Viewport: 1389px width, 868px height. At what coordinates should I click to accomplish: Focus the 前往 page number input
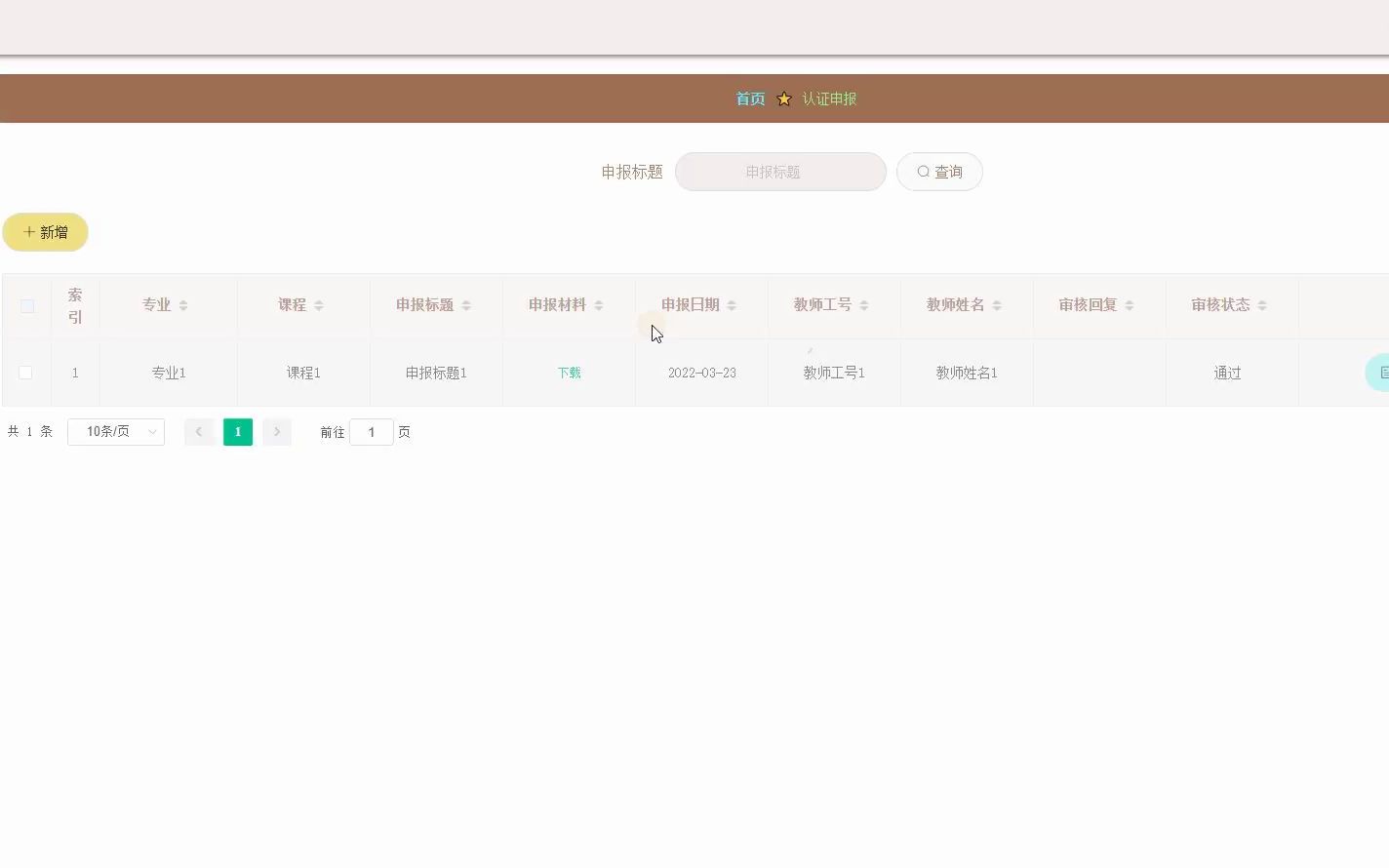tap(372, 432)
